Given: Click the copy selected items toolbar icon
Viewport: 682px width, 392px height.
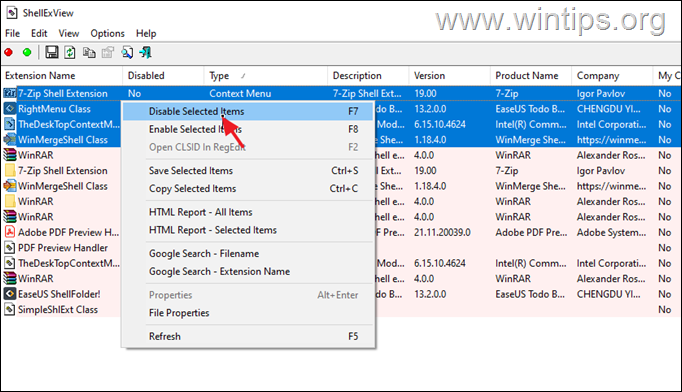Looking at the screenshot, I should tap(89, 53).
